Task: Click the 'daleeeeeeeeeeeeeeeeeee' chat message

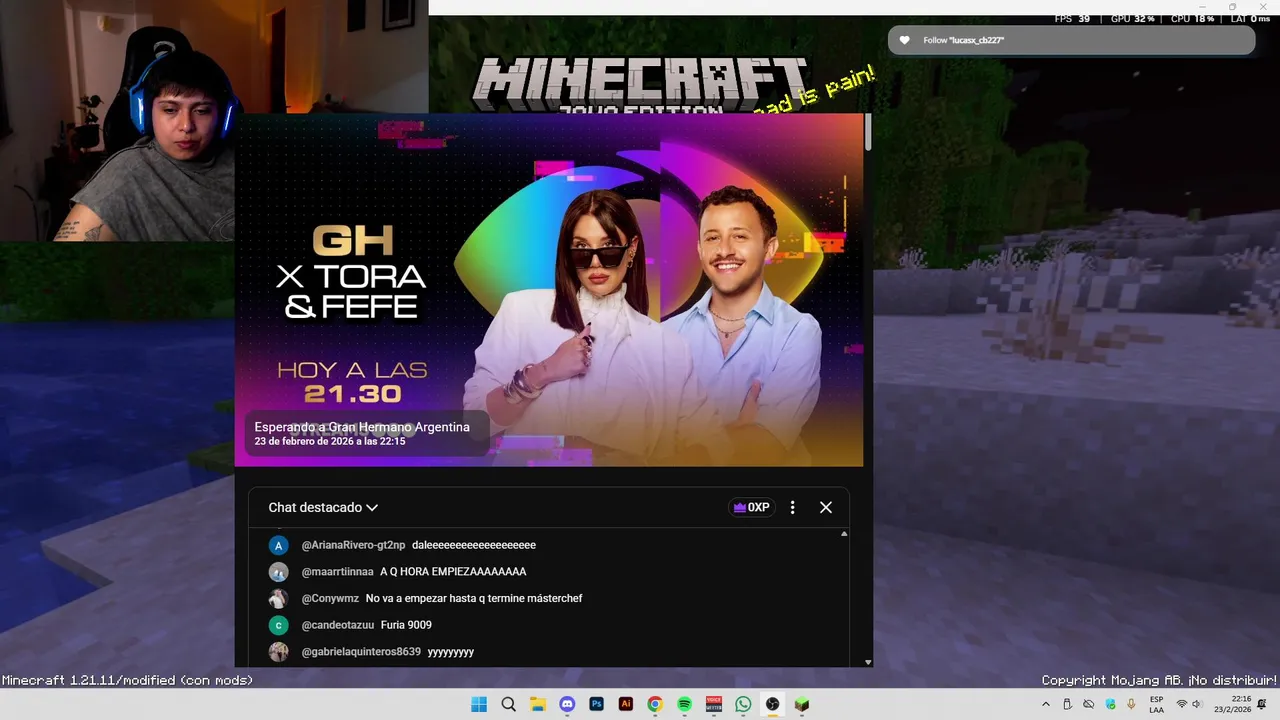Action: 474,545
